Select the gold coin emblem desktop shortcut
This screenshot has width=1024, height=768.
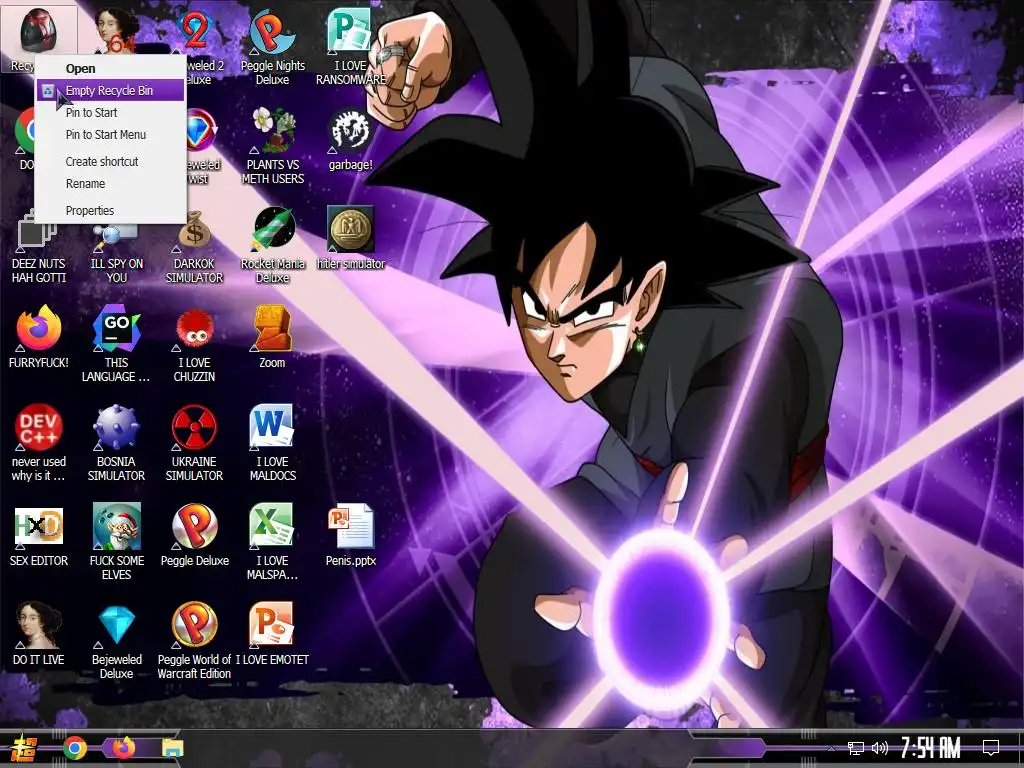[x=351, y=229]
